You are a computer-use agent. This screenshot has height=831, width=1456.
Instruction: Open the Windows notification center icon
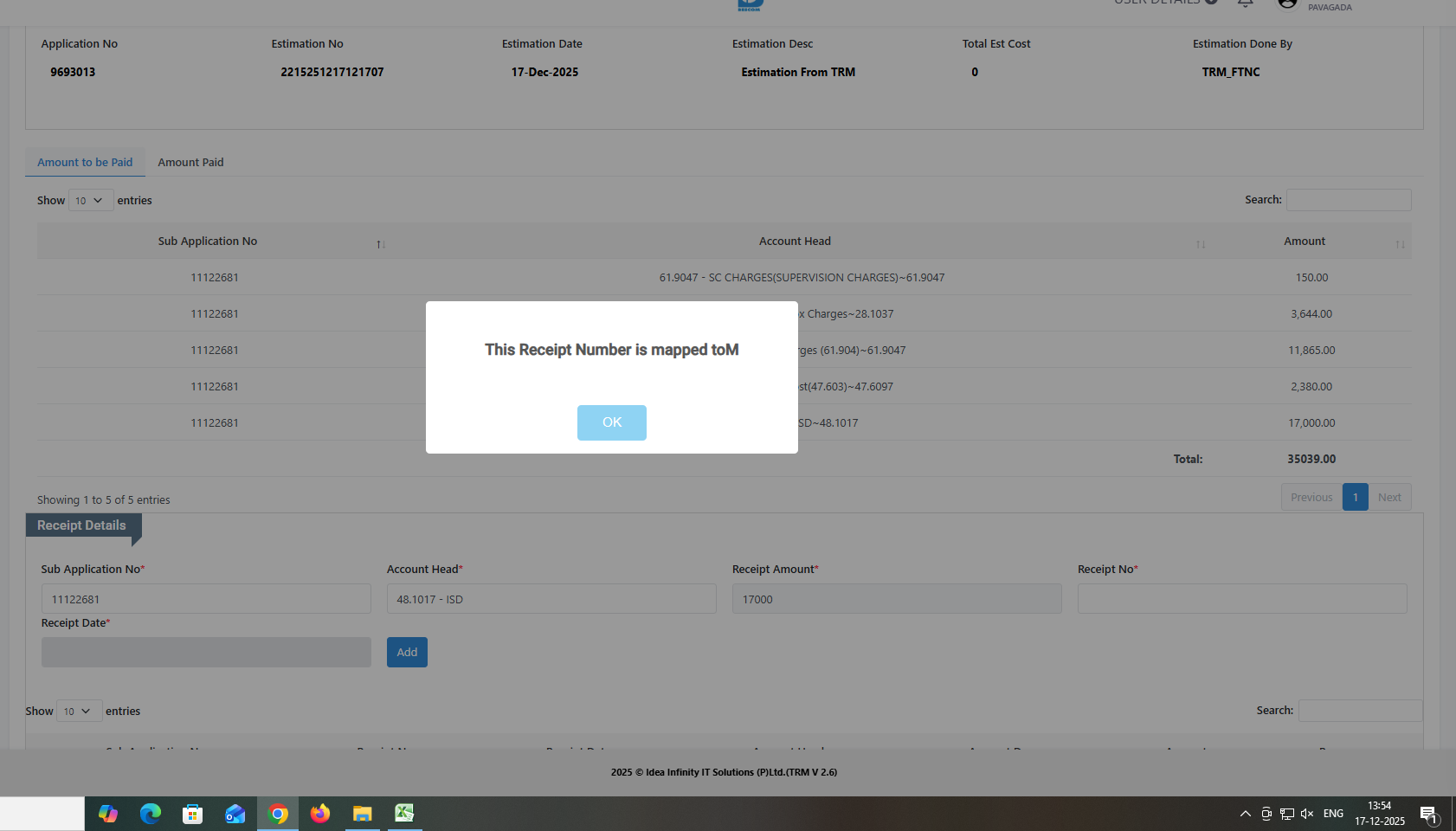[x=1428, y=814]
